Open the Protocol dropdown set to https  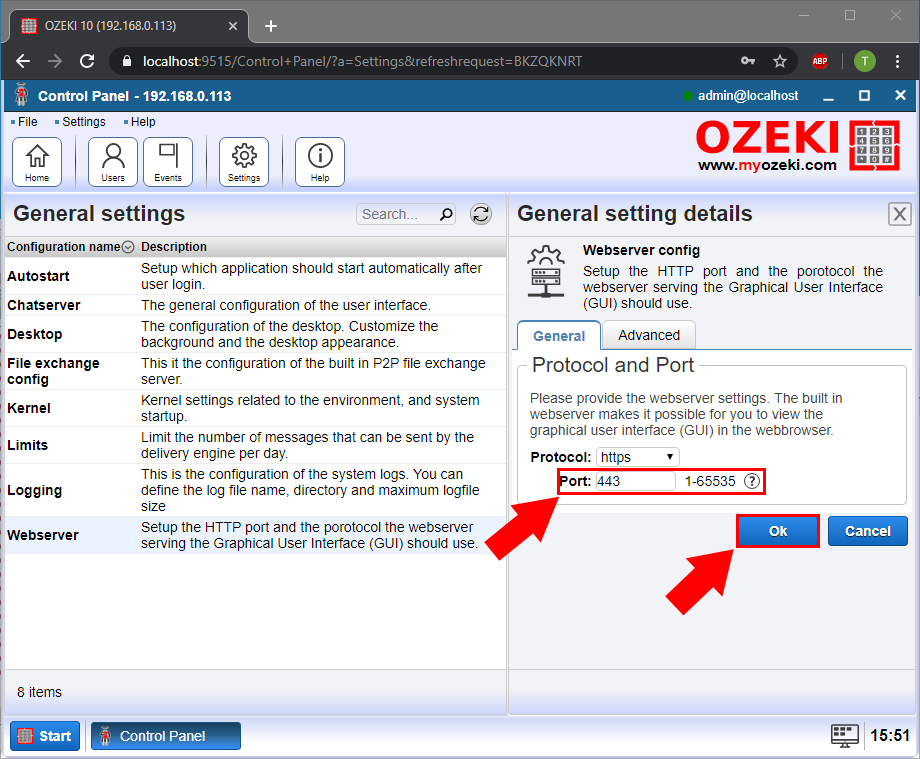pos(638,457)
